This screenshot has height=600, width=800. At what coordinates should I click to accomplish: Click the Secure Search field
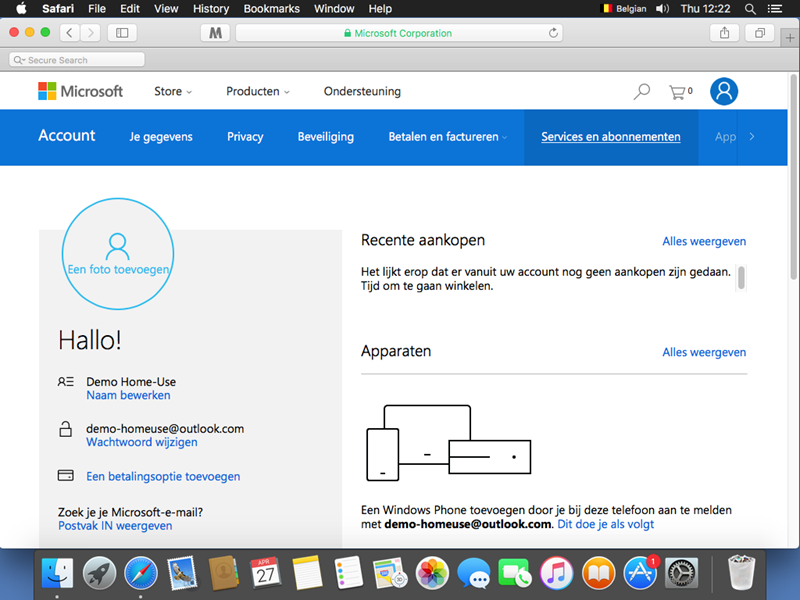point(77,60)
